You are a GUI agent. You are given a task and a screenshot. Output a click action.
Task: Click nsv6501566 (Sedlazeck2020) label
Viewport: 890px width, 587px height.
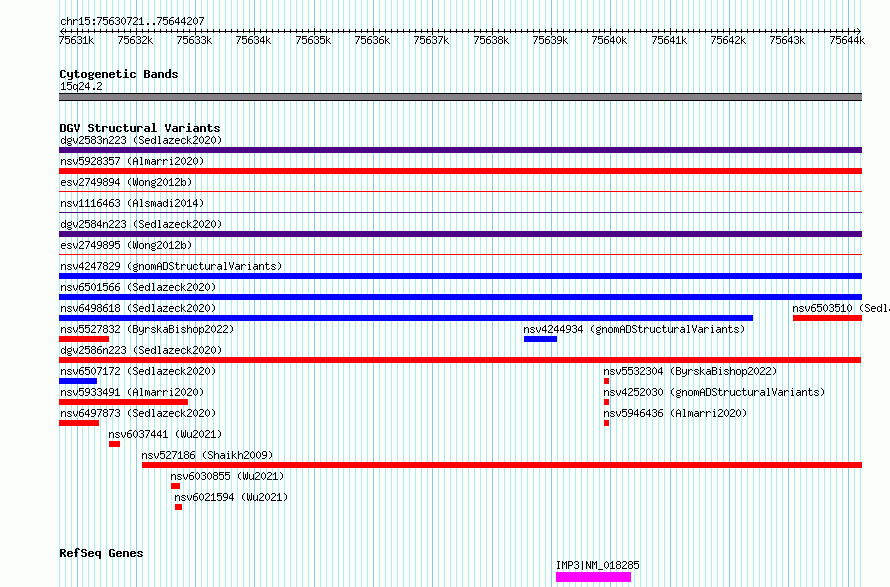[138, 287]
